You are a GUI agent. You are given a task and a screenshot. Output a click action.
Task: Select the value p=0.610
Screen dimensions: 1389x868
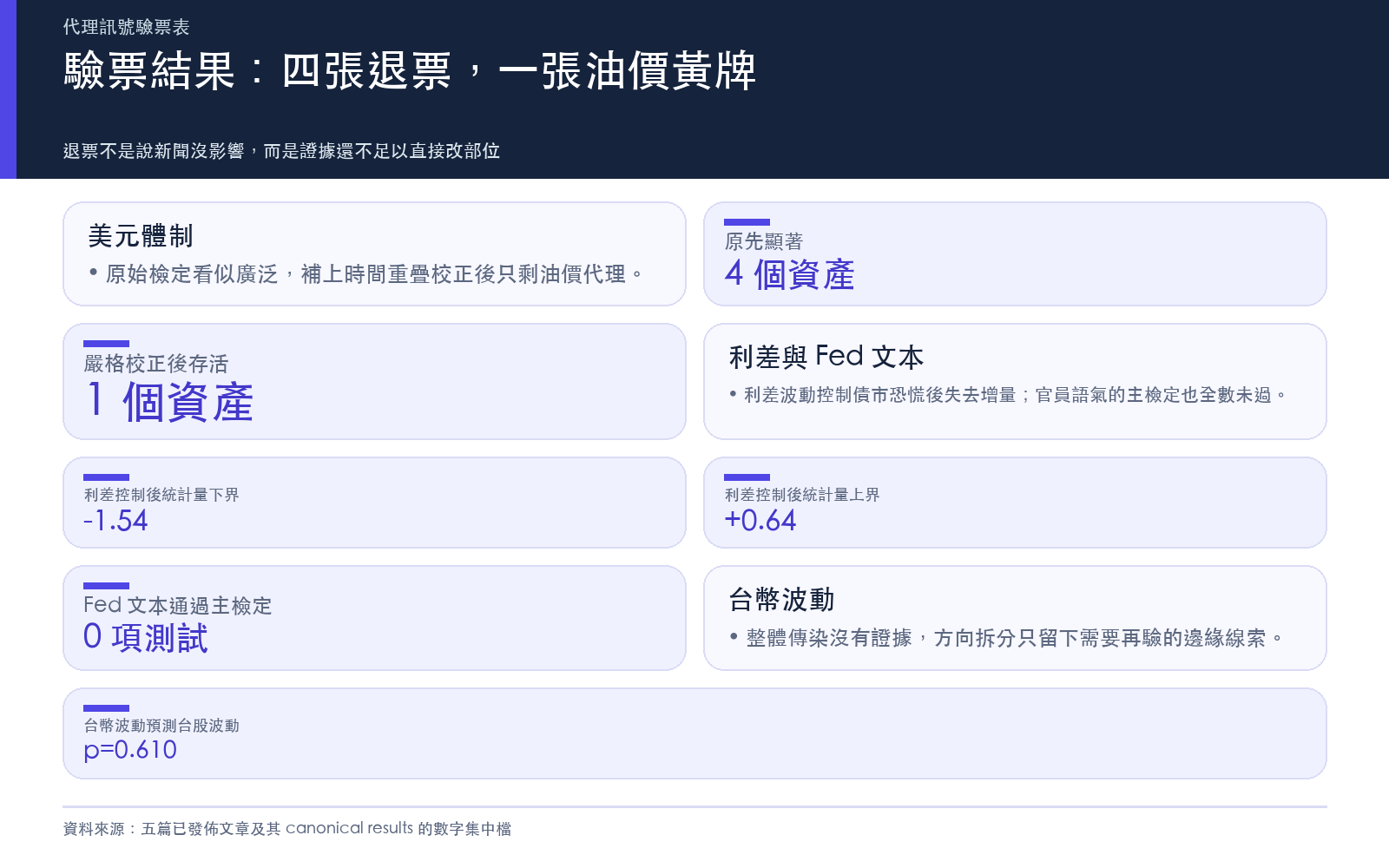[130, 751]
